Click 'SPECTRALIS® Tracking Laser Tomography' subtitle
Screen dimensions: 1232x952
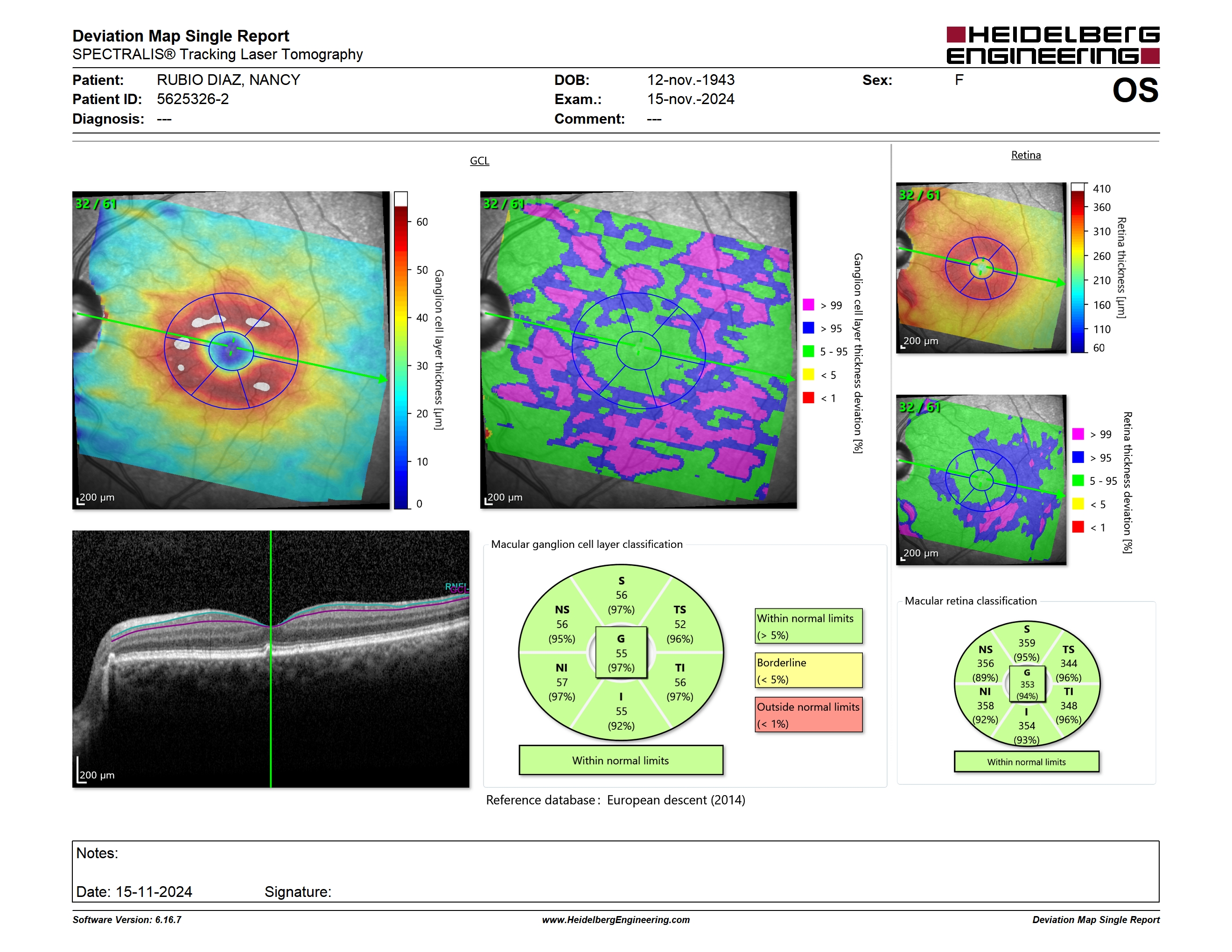coord(217,54)
